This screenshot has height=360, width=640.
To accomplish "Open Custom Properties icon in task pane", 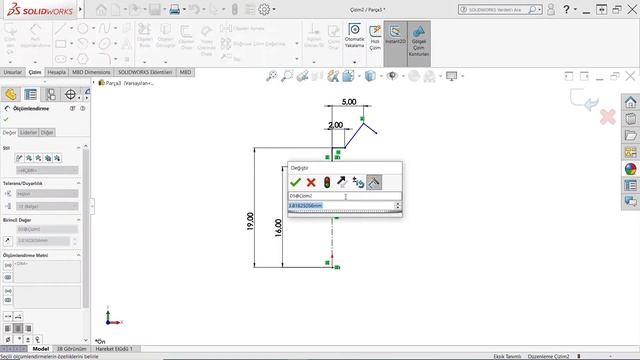I will (x=630, y=185).
